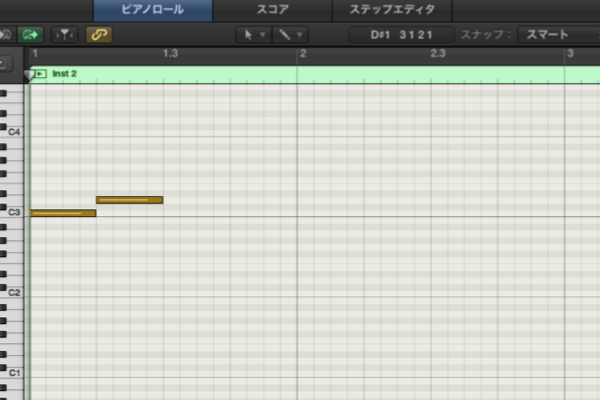
Task: Select the Inst 2 region header
Action: tap(315, 74)
